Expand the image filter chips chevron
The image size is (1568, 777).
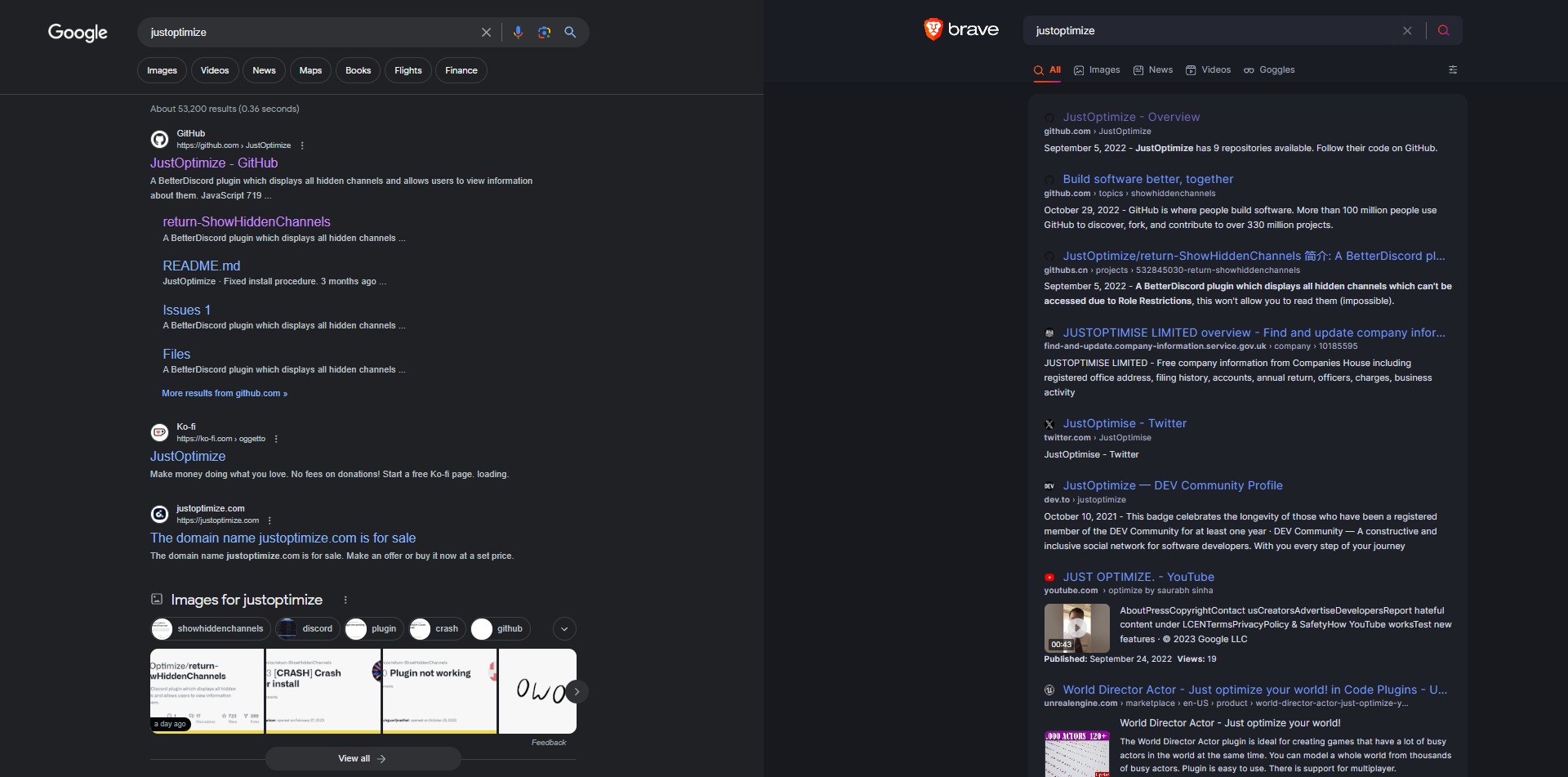[564, 628]
